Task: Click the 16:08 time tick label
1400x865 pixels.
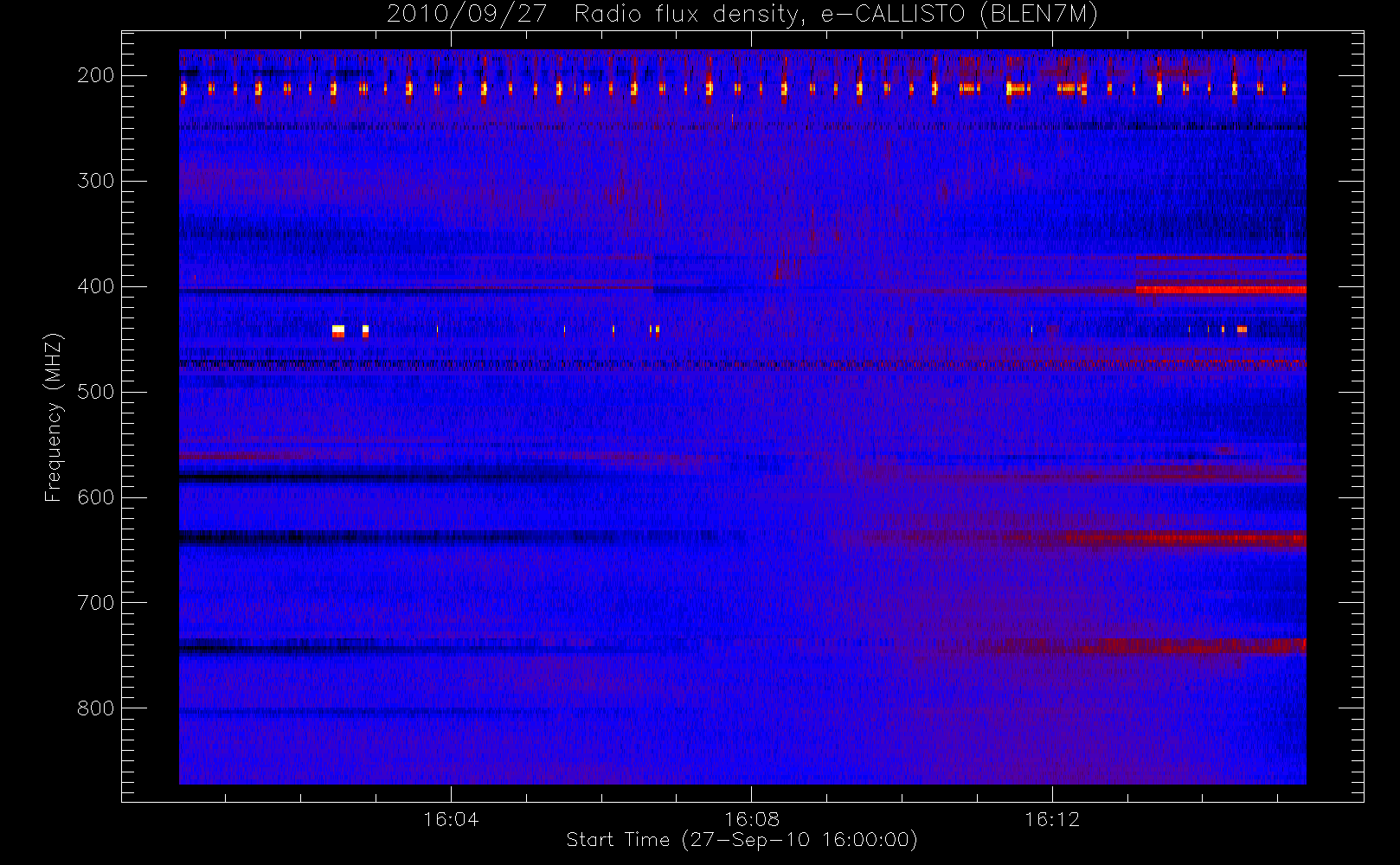Action: [752, 819]
